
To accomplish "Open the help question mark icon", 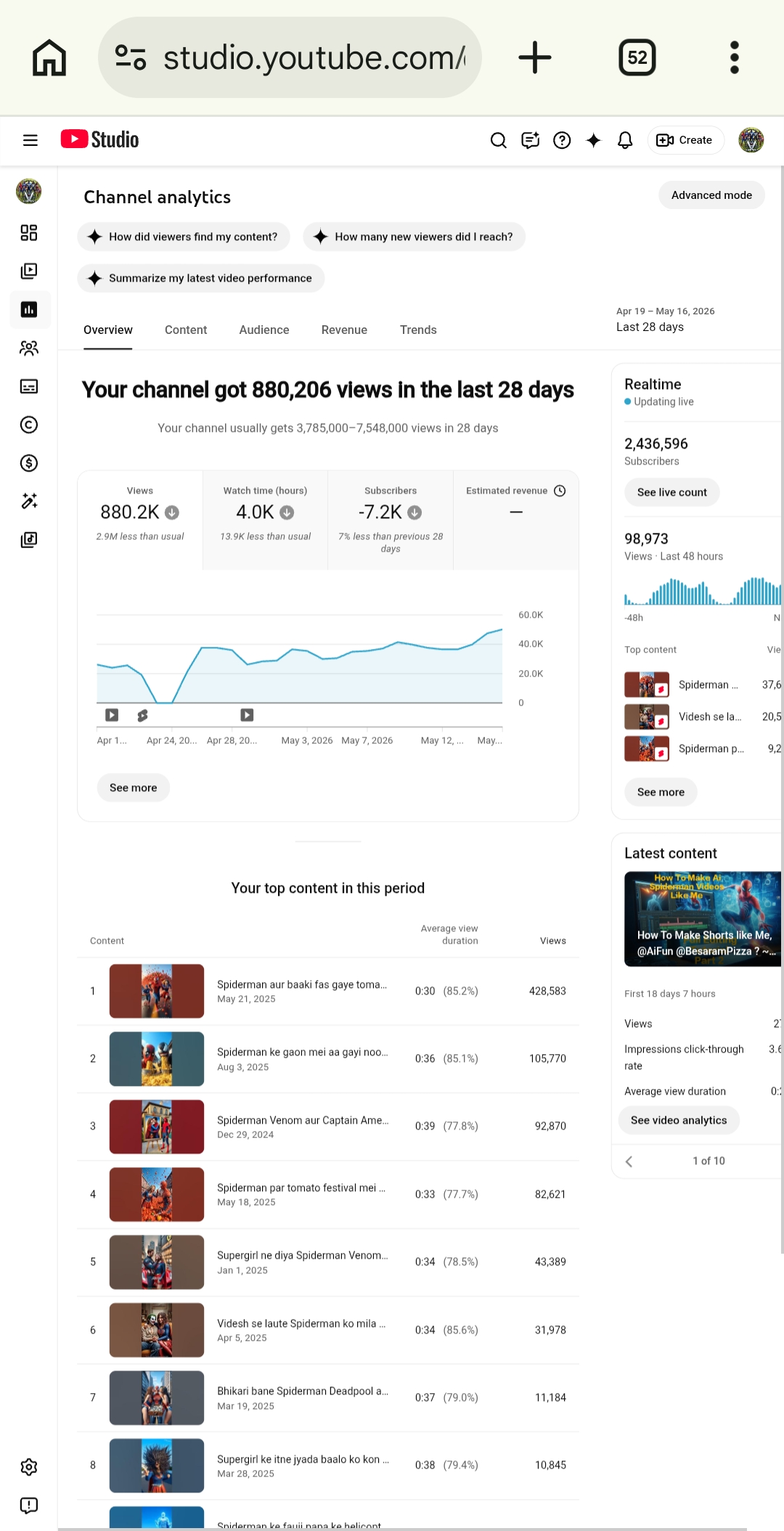I will click(562, 140).
